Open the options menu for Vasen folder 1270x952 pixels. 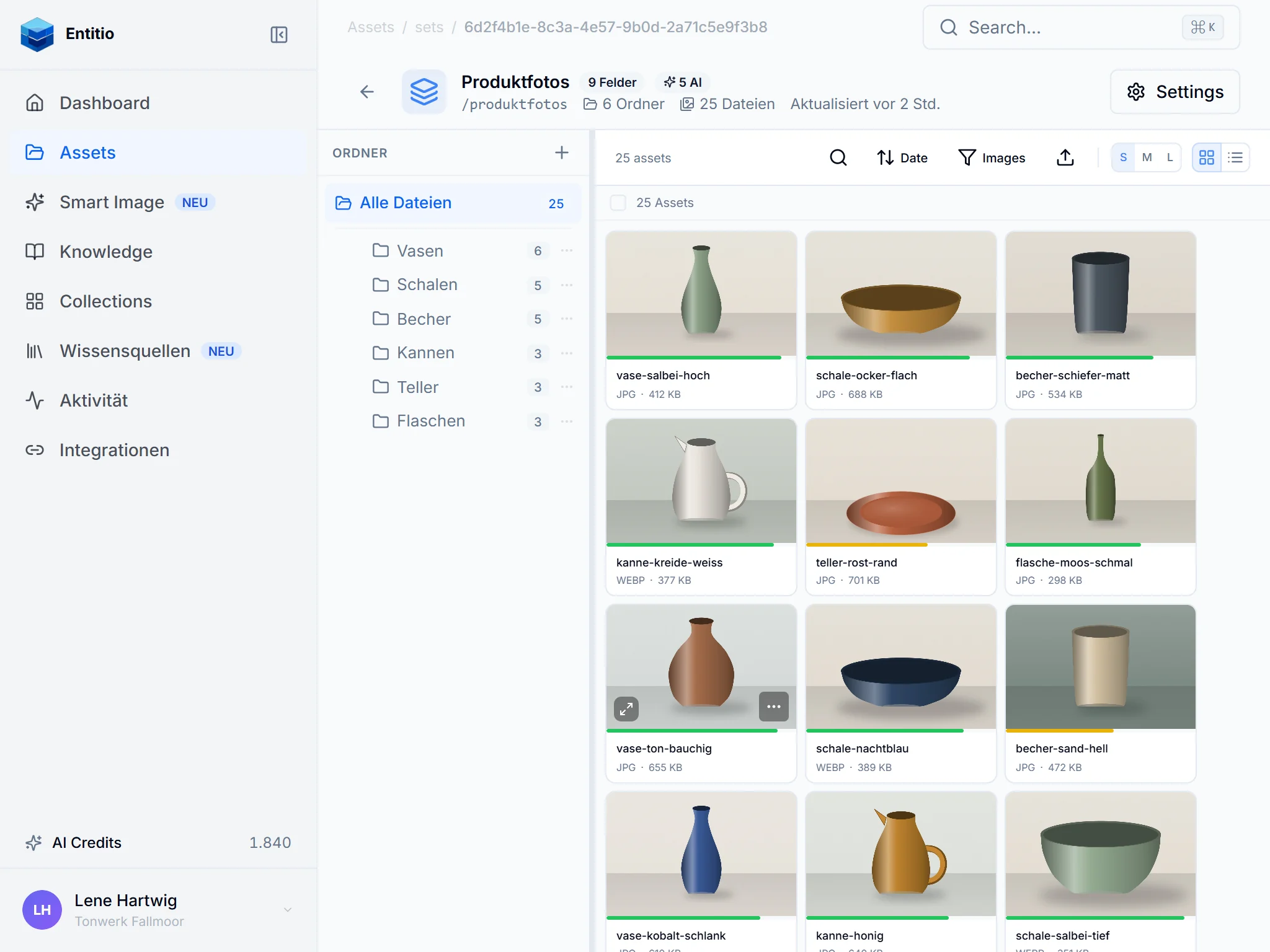click(x=567, y=250)
